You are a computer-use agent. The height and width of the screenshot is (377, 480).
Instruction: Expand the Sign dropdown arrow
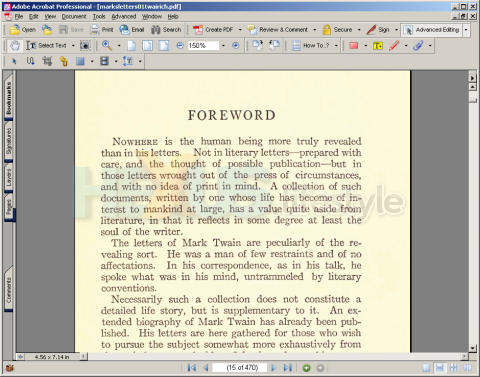click(x=396, y=30)
